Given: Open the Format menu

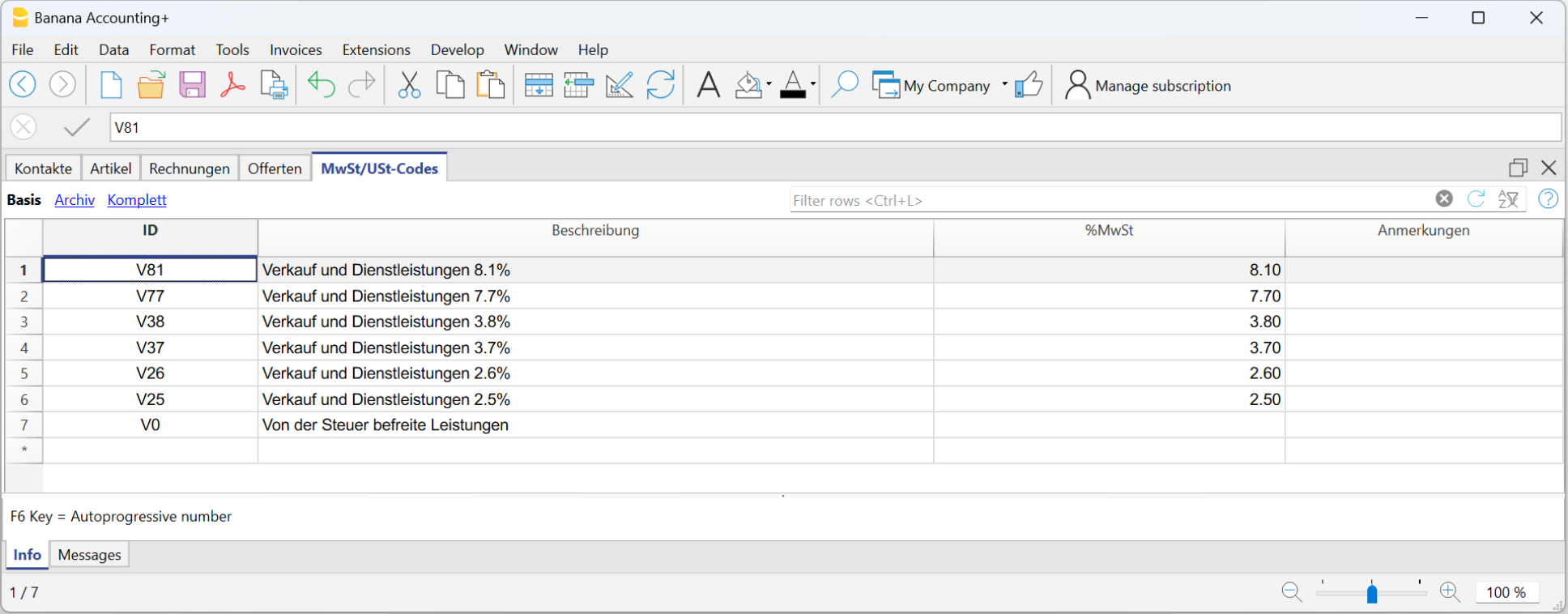Looking at the screenshot, I should click(x=173, y=49).
